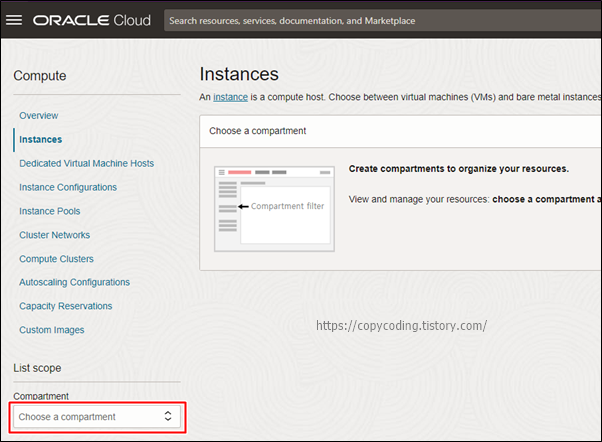Image resolution: width=602 pixels, height=442 pixels.
Task: Open the hamburger navigation menu
Action: coord(14,20)
